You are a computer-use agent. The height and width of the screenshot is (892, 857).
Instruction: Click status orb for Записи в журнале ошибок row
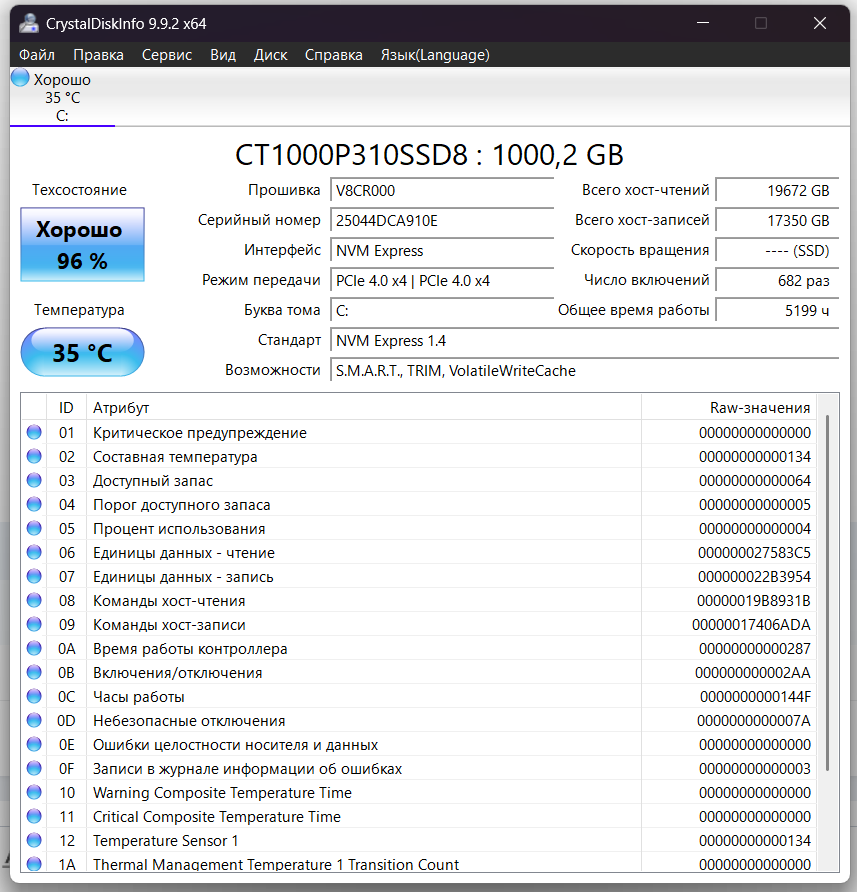tap(34, 768)
